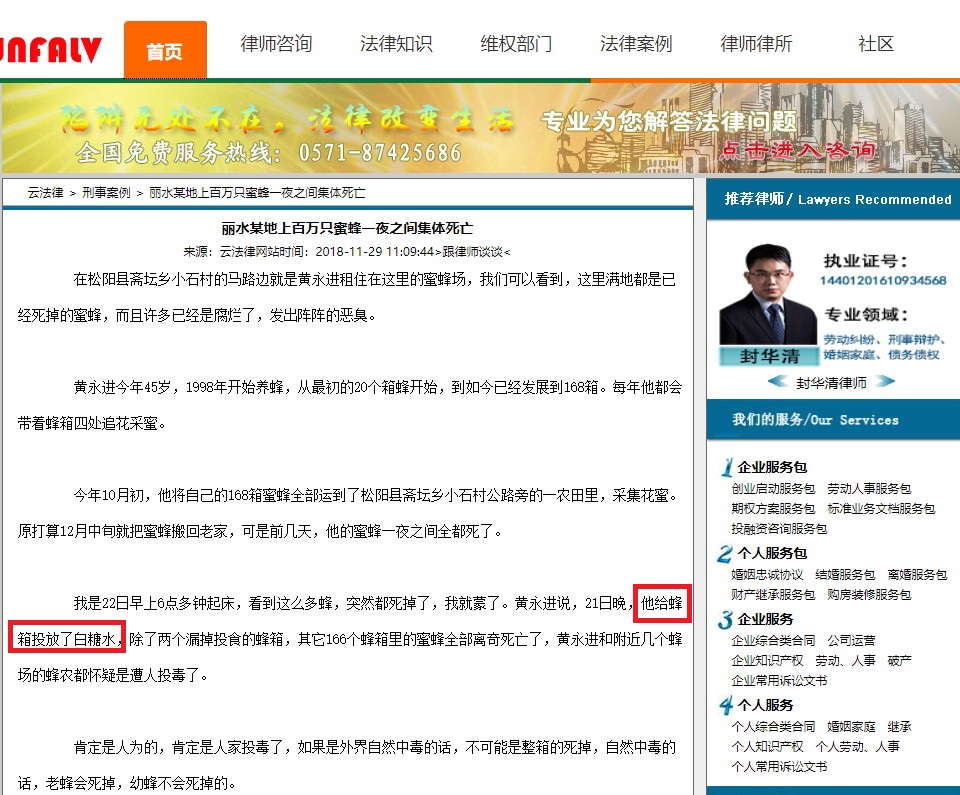Open 封华清律师 link
This screenshot has height=795, width=960.
pyautogui.click(x=831, y=383)
